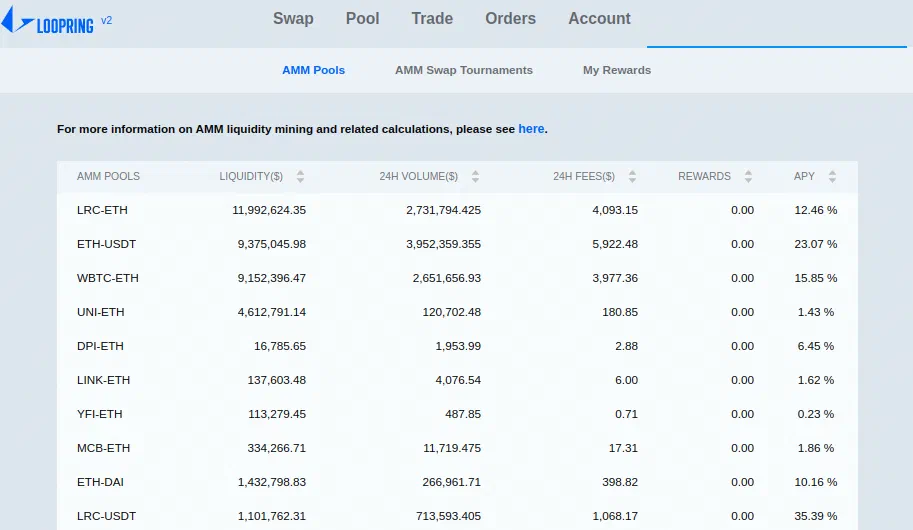Click APY value 15.85 %
913x530 pixels.
coord(816,278)
